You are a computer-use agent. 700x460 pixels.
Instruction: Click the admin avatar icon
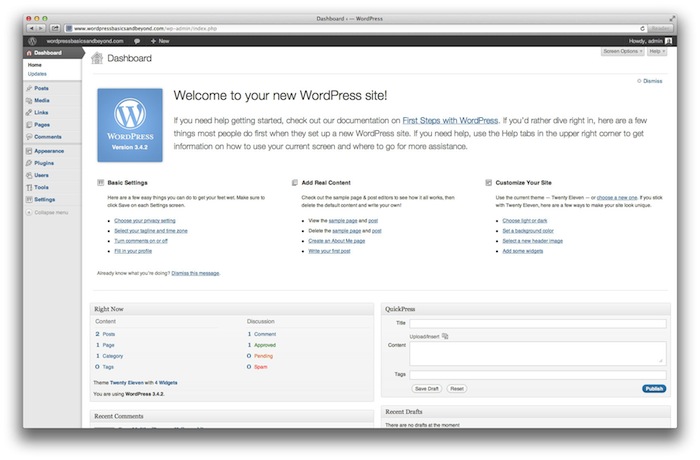[668, 41]
